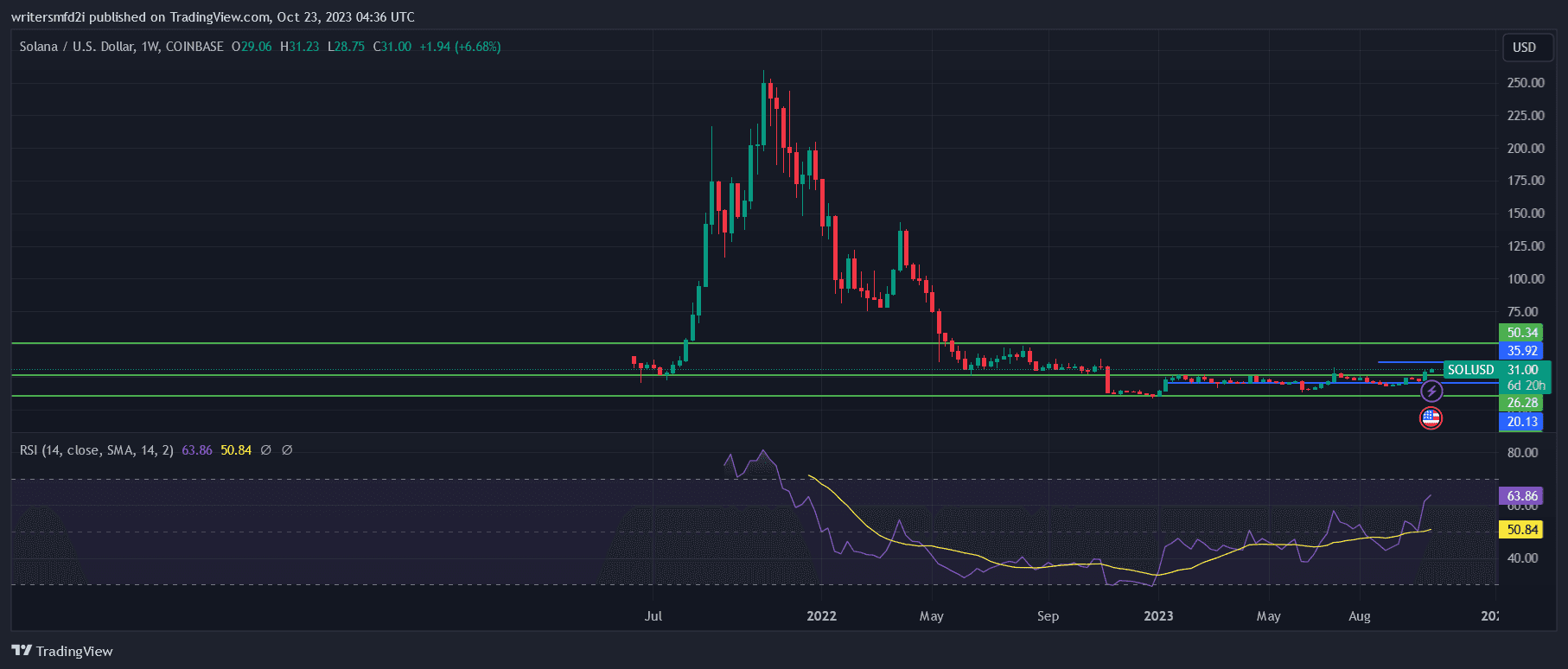Click the US flag economic event icon

(x=1431, y=418)
